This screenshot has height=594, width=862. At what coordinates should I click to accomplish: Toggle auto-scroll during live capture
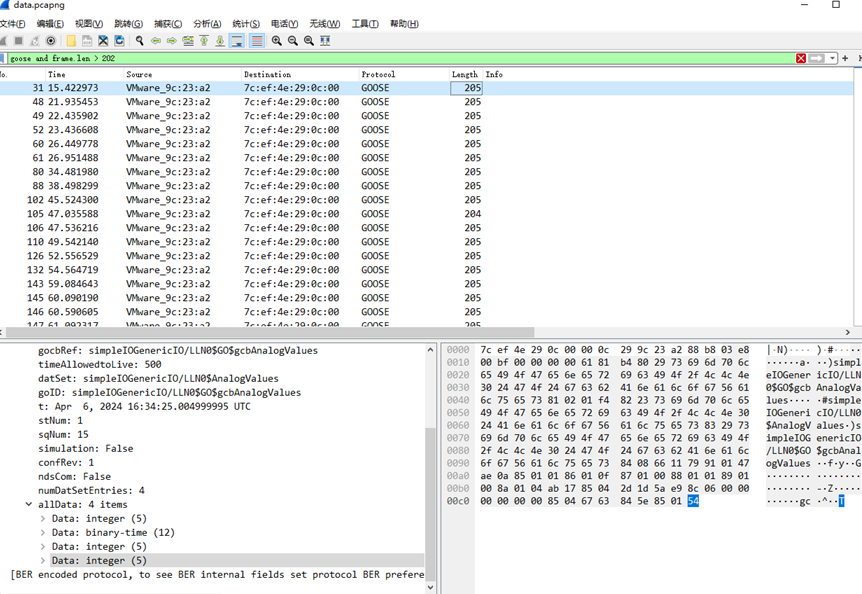click(237, 41)
